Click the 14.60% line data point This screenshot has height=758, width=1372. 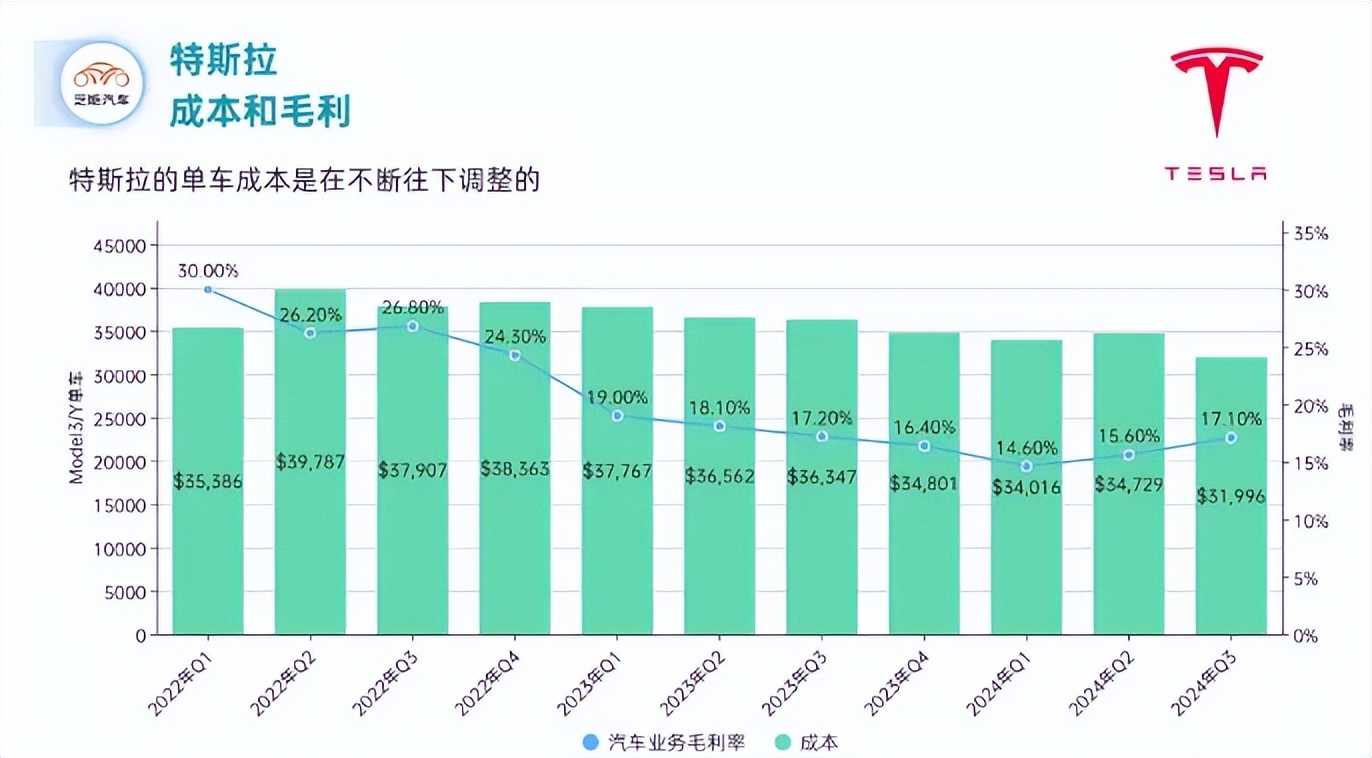[1026, 466]
